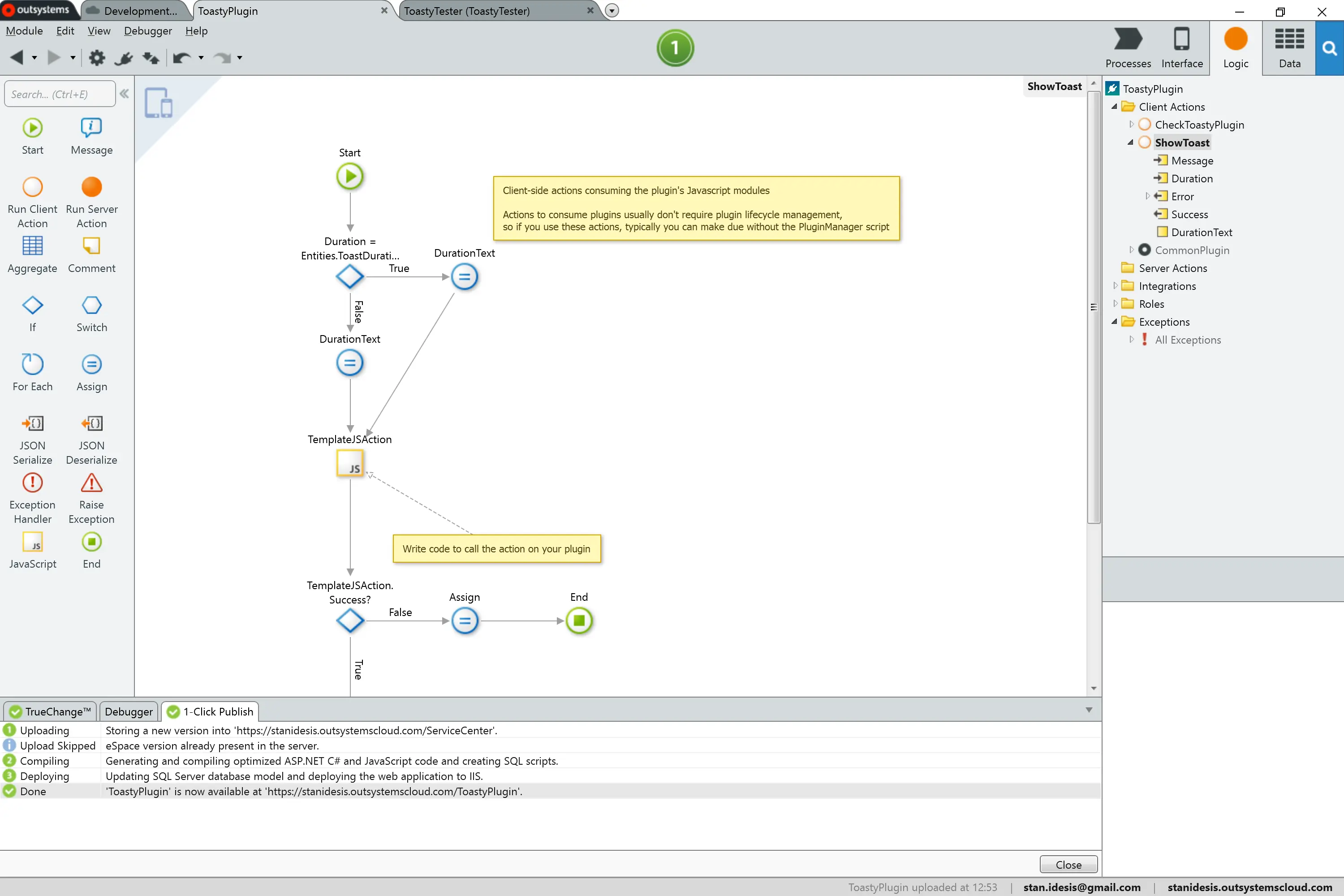Open module settings gear icon
Screen dimensions: 1344x896
point(97,58)
